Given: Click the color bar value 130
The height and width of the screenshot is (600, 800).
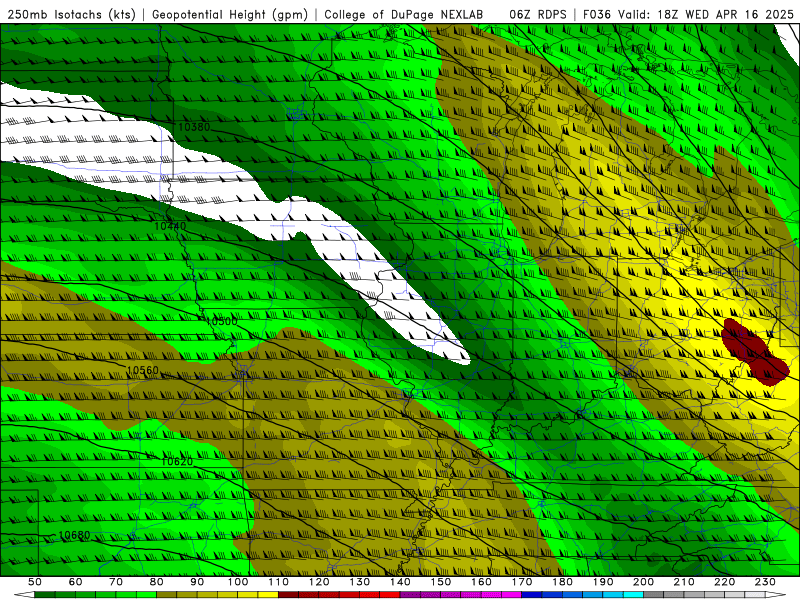Looking at the screenshot, I should point(360,582).
